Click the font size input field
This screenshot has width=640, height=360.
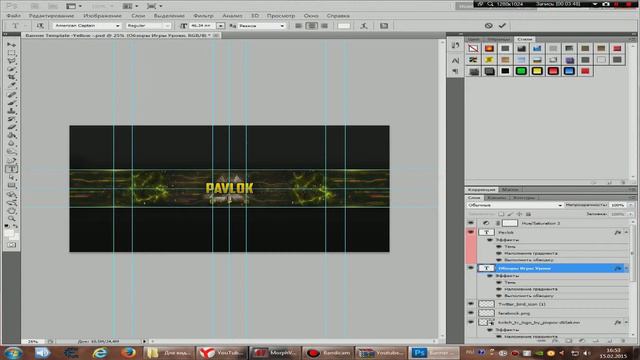coord(202,26)
